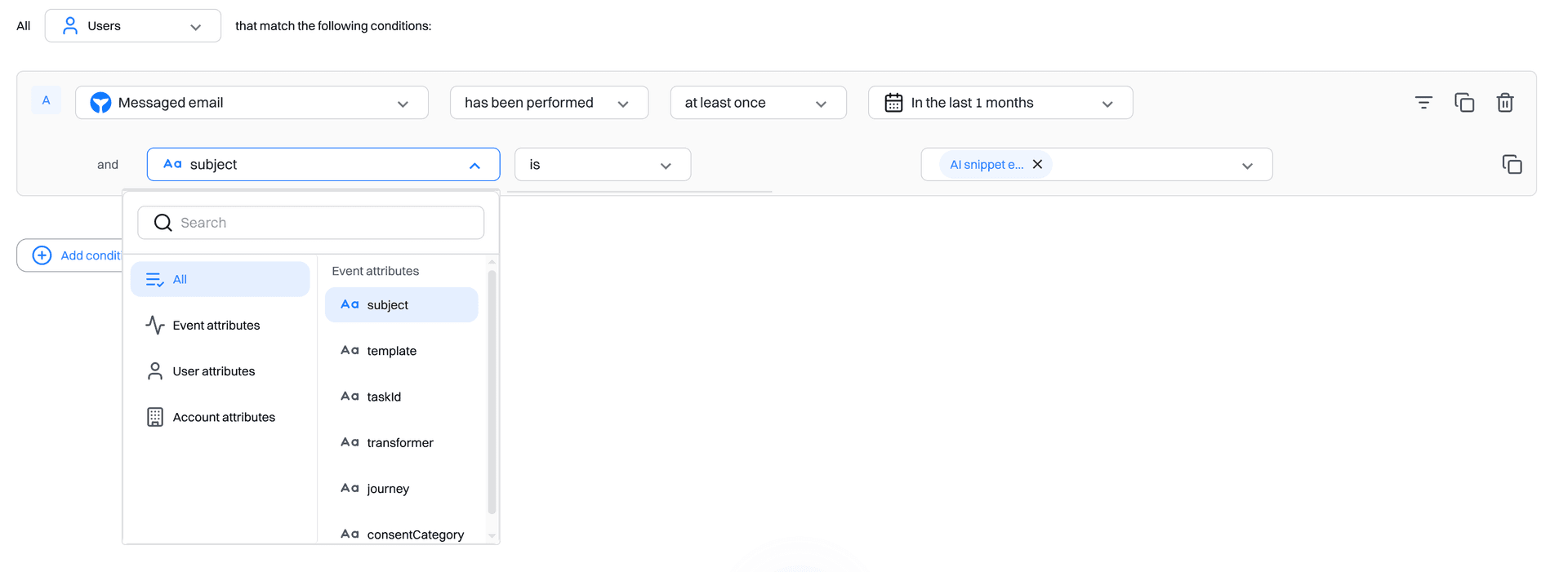Duplicate condition A using the copy icon
This screenshot has height=572, width=1568.
pyautogui.click(x=1464, y=103)
